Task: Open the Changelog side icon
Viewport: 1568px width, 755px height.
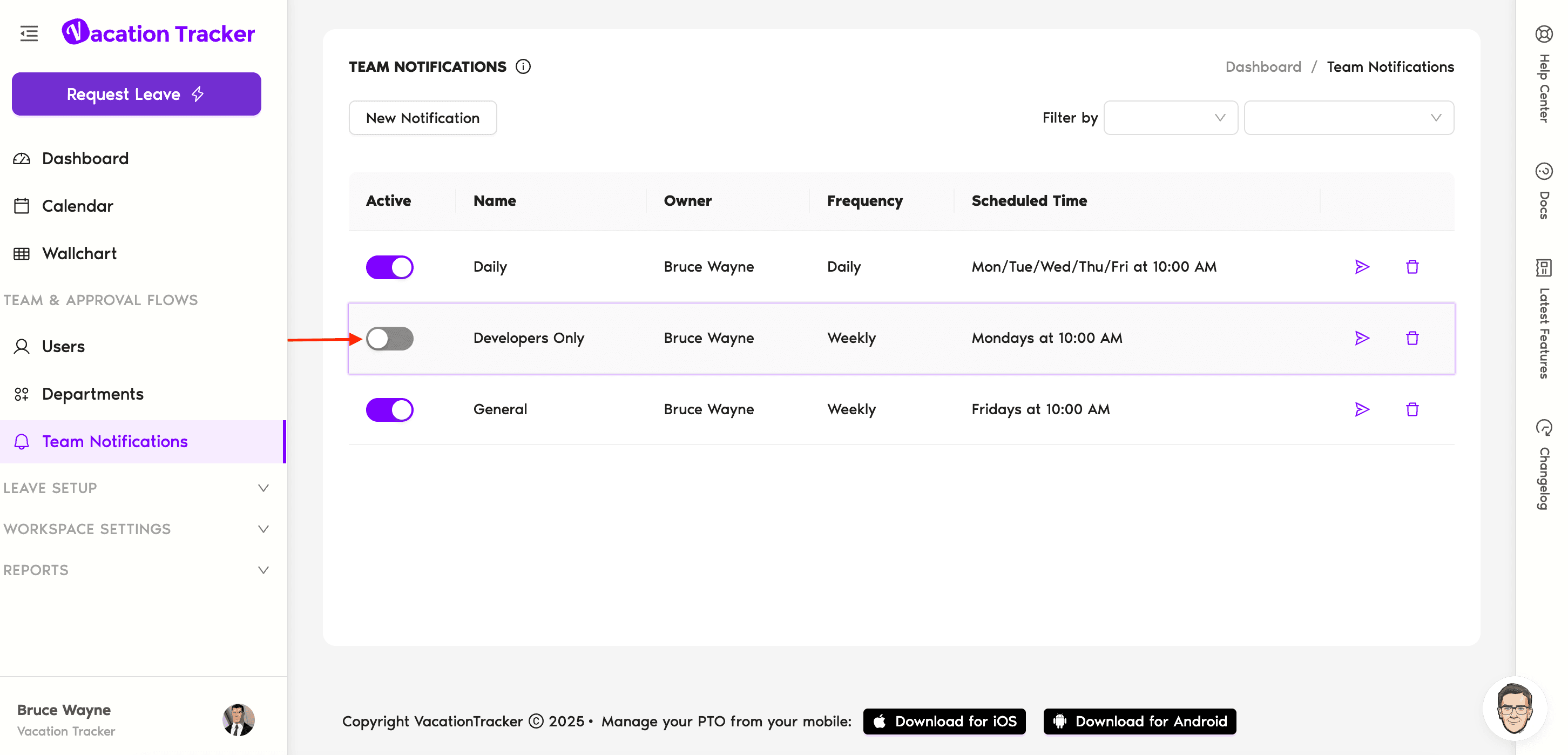Action: coord(1544,427)
